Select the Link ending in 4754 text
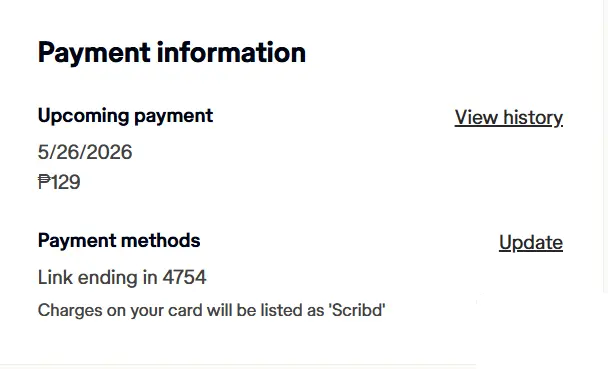Screen dimensions: 608x369 [x=122, y=278]
